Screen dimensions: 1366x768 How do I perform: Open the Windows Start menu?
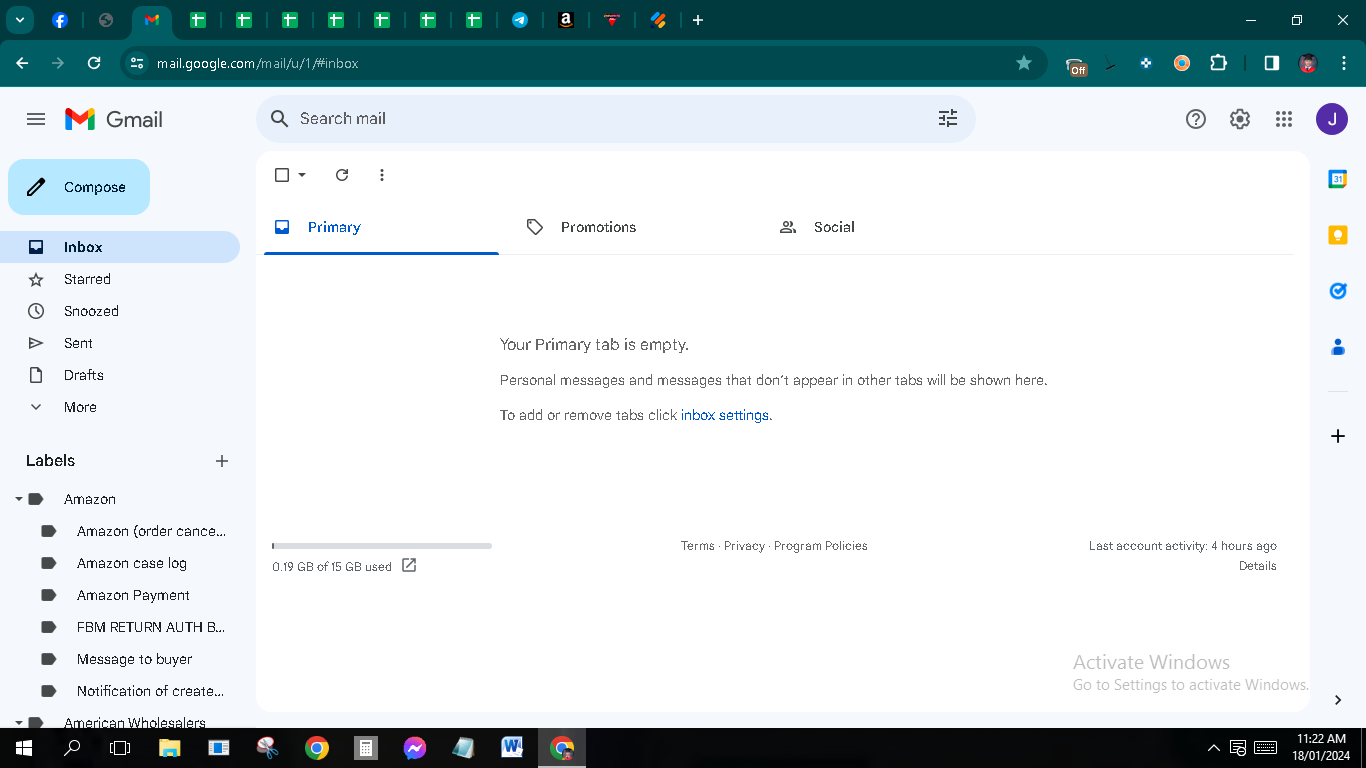tap(22, 748)
